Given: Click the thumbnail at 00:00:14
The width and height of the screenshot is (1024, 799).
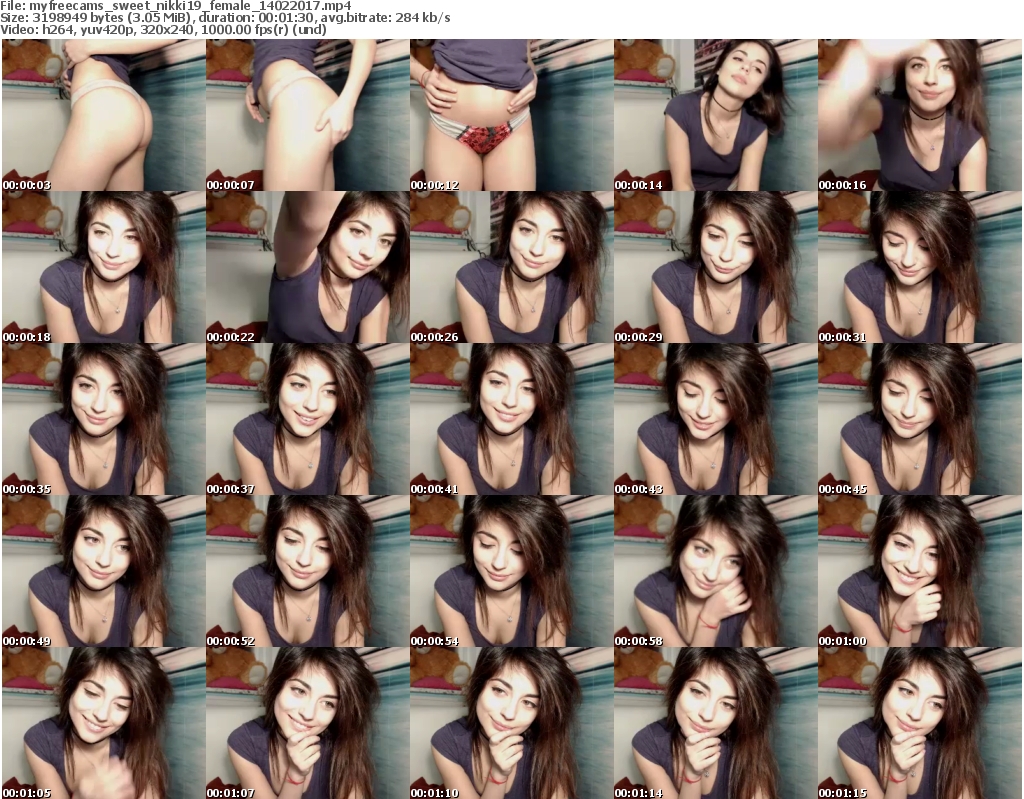Looking at the screenshot, I should [716, 115].
